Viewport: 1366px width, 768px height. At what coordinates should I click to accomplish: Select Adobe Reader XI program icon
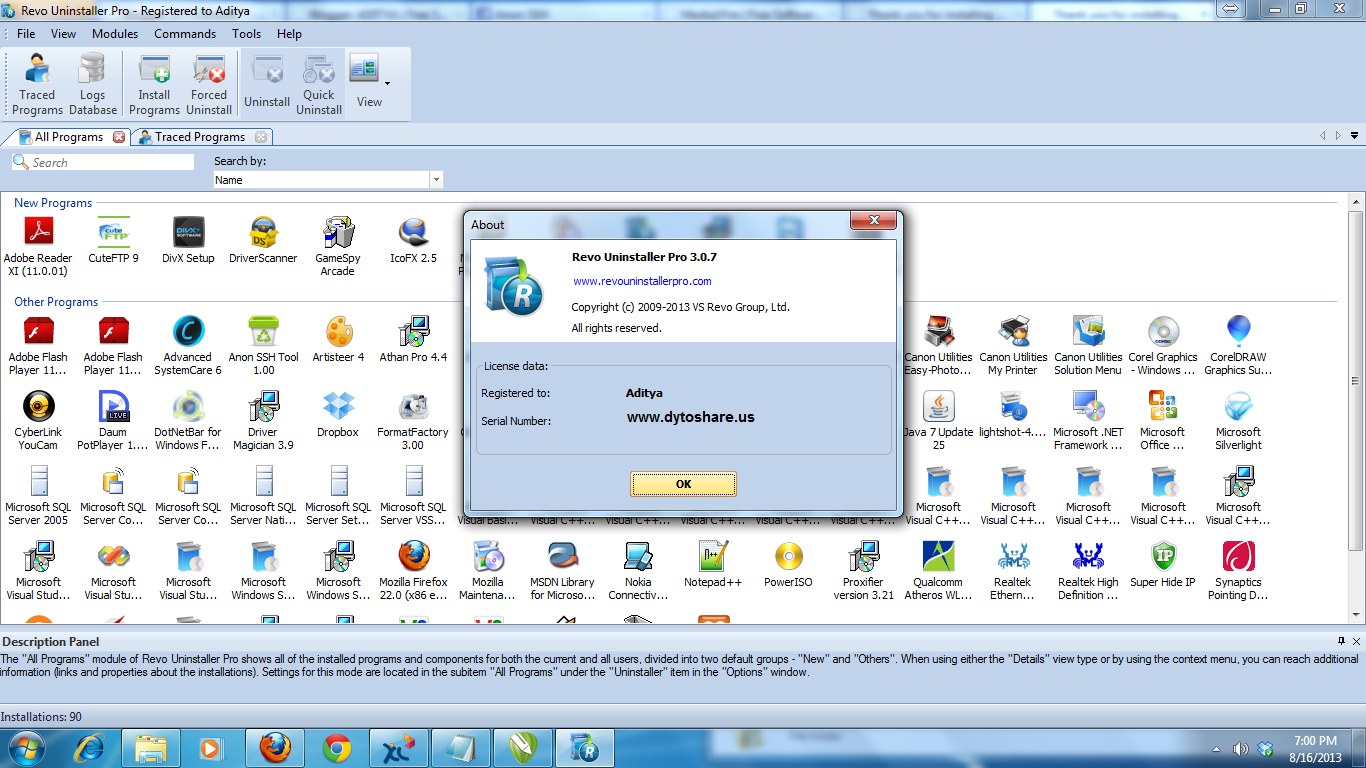click(38, 246)
